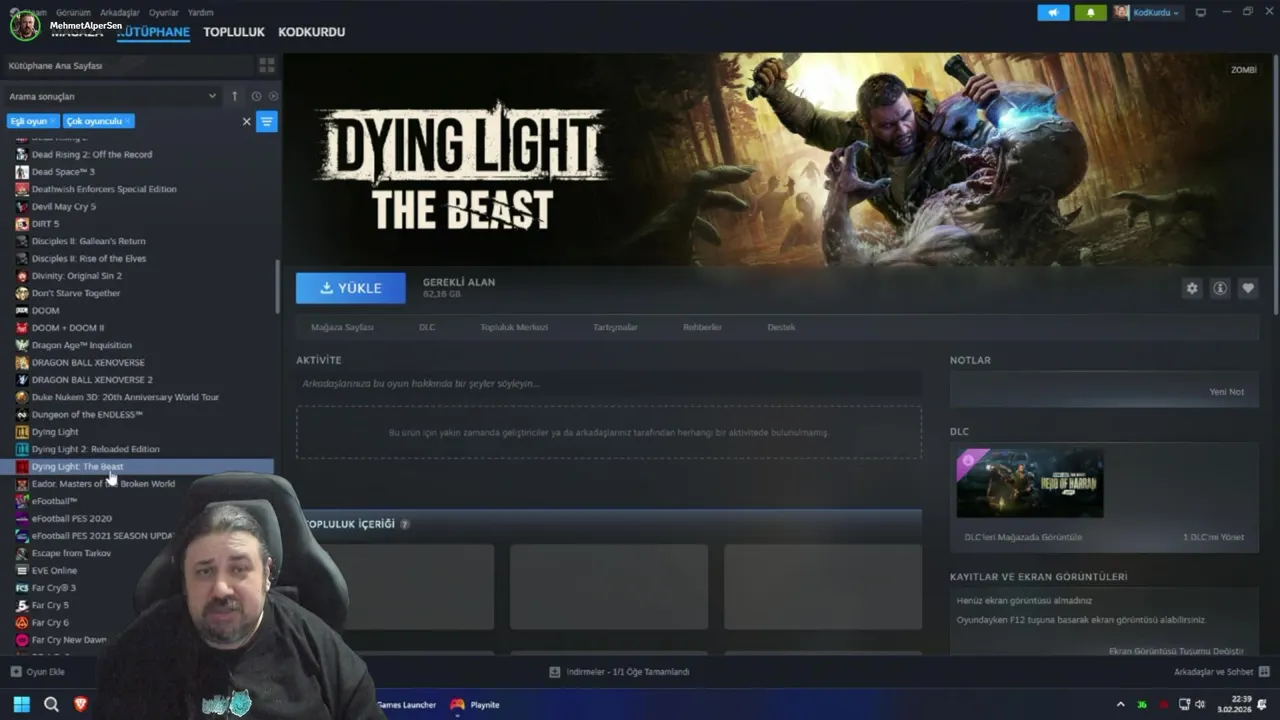Image resolution: width=1280 pixels, height=720 pixels.
Task: Select Dying Light game icon
Action: [22, 432]
